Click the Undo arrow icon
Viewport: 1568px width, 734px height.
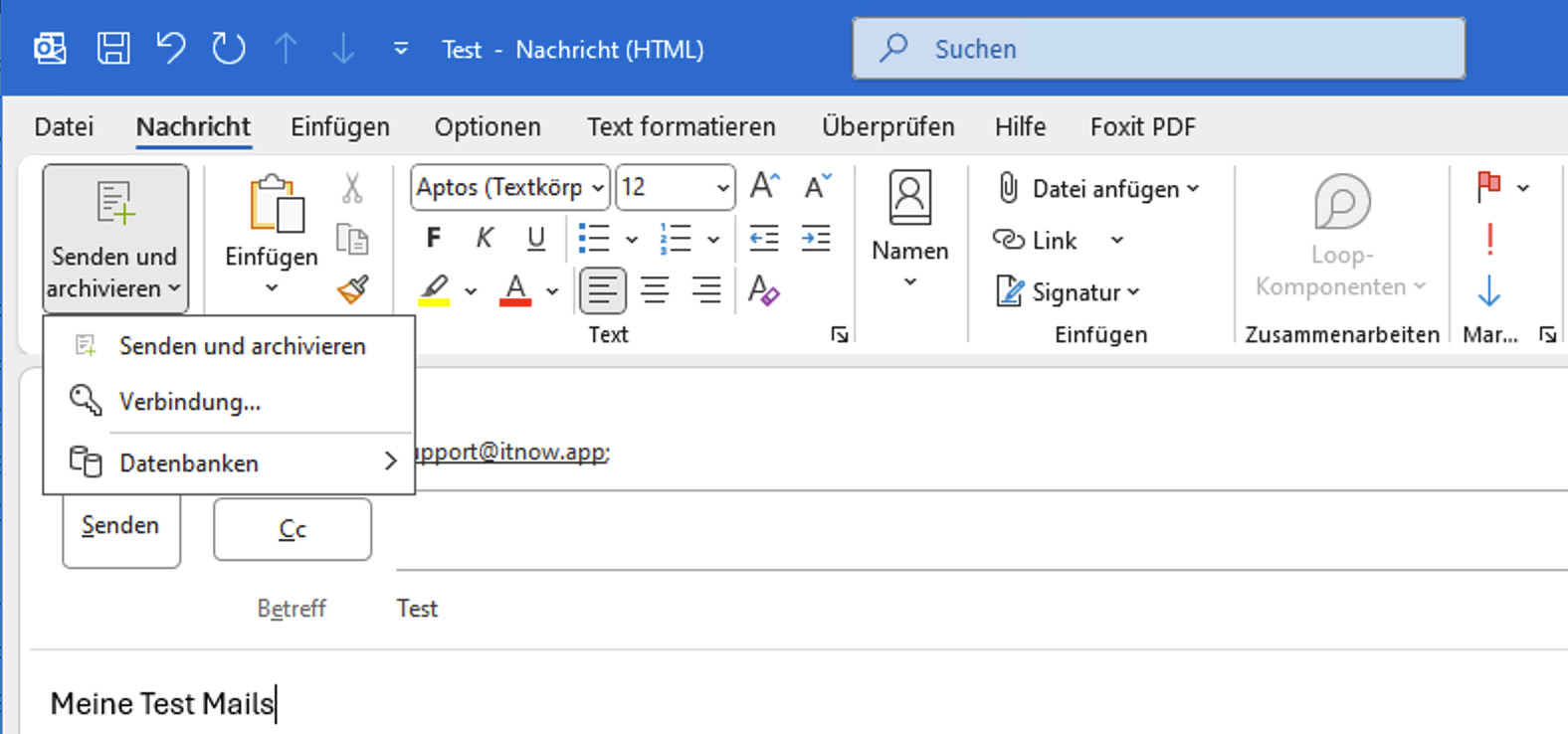point(171,49)
